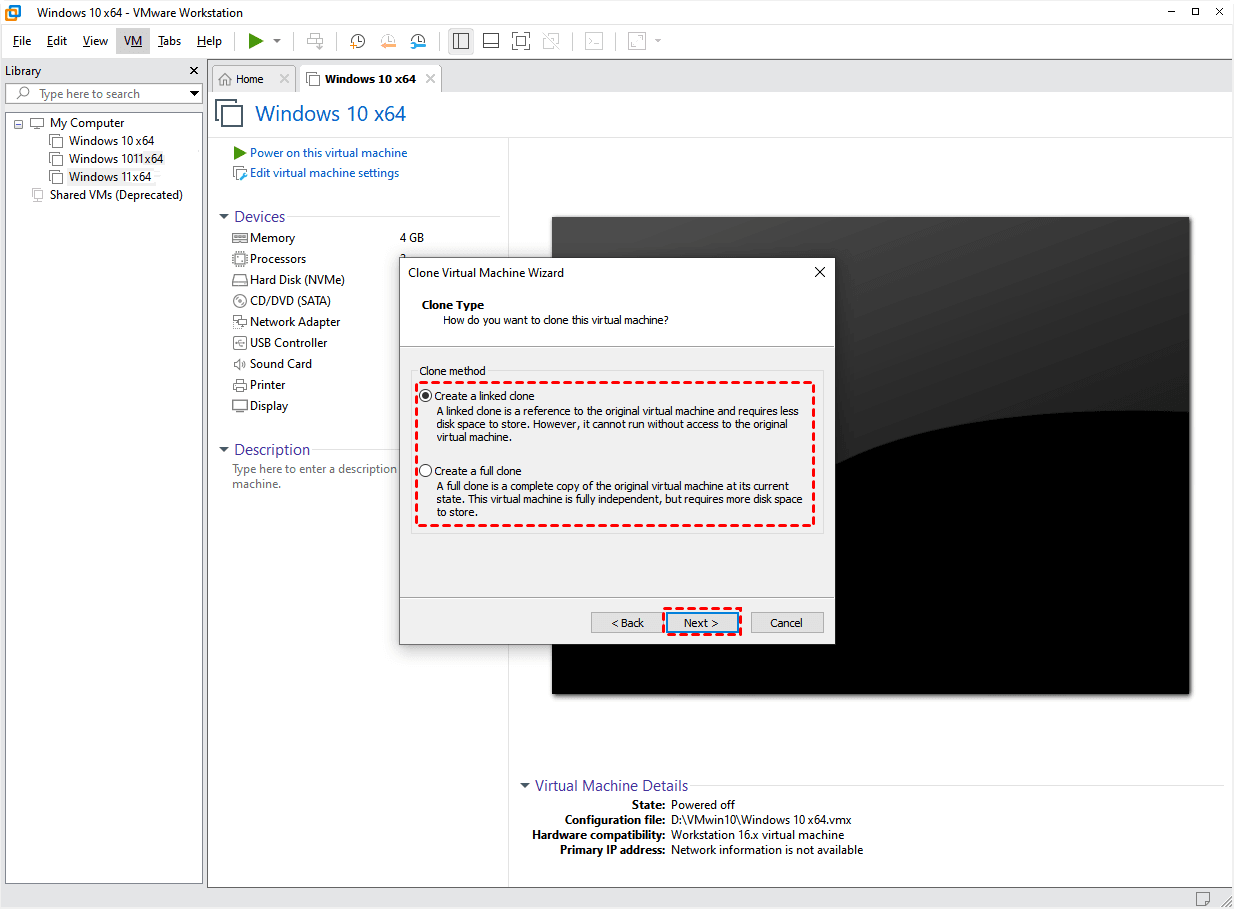
Task: Click the thumbnail bar toggle icon
Action: (x=491, y=41)
